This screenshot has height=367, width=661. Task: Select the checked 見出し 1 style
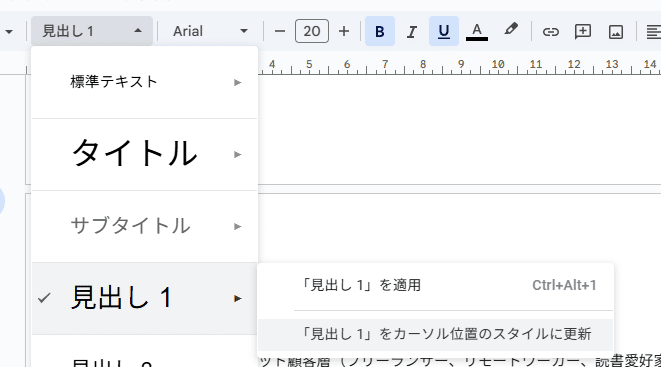[145, 298]
